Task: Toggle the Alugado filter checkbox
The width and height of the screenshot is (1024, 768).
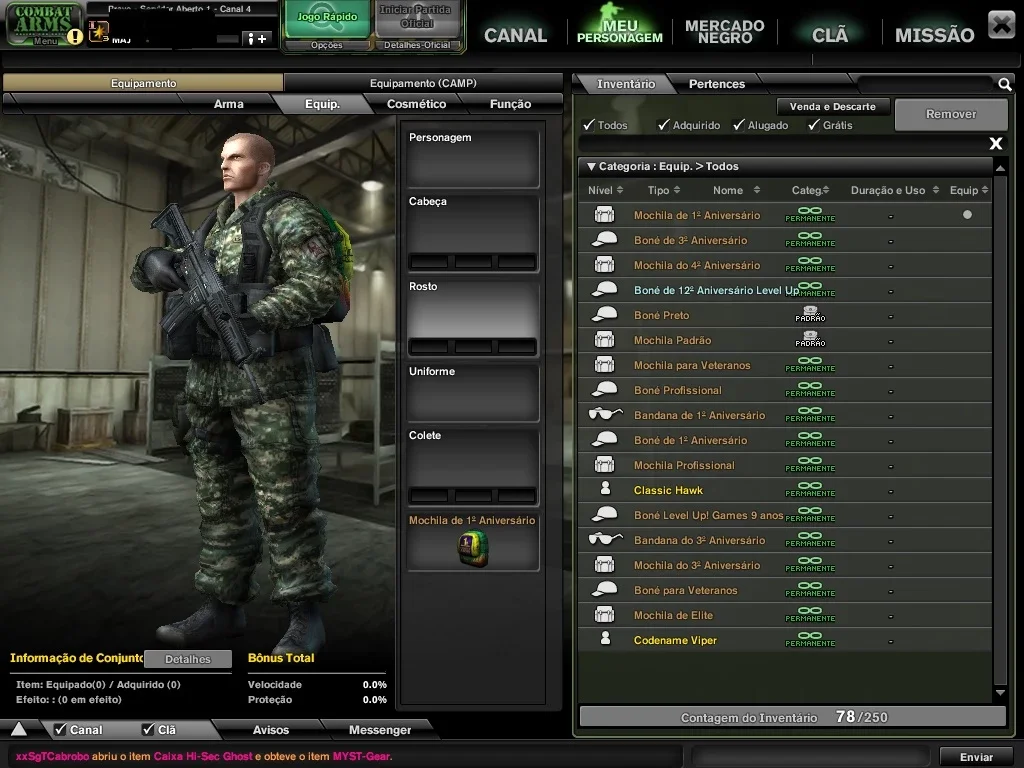Action: [739, 125]
